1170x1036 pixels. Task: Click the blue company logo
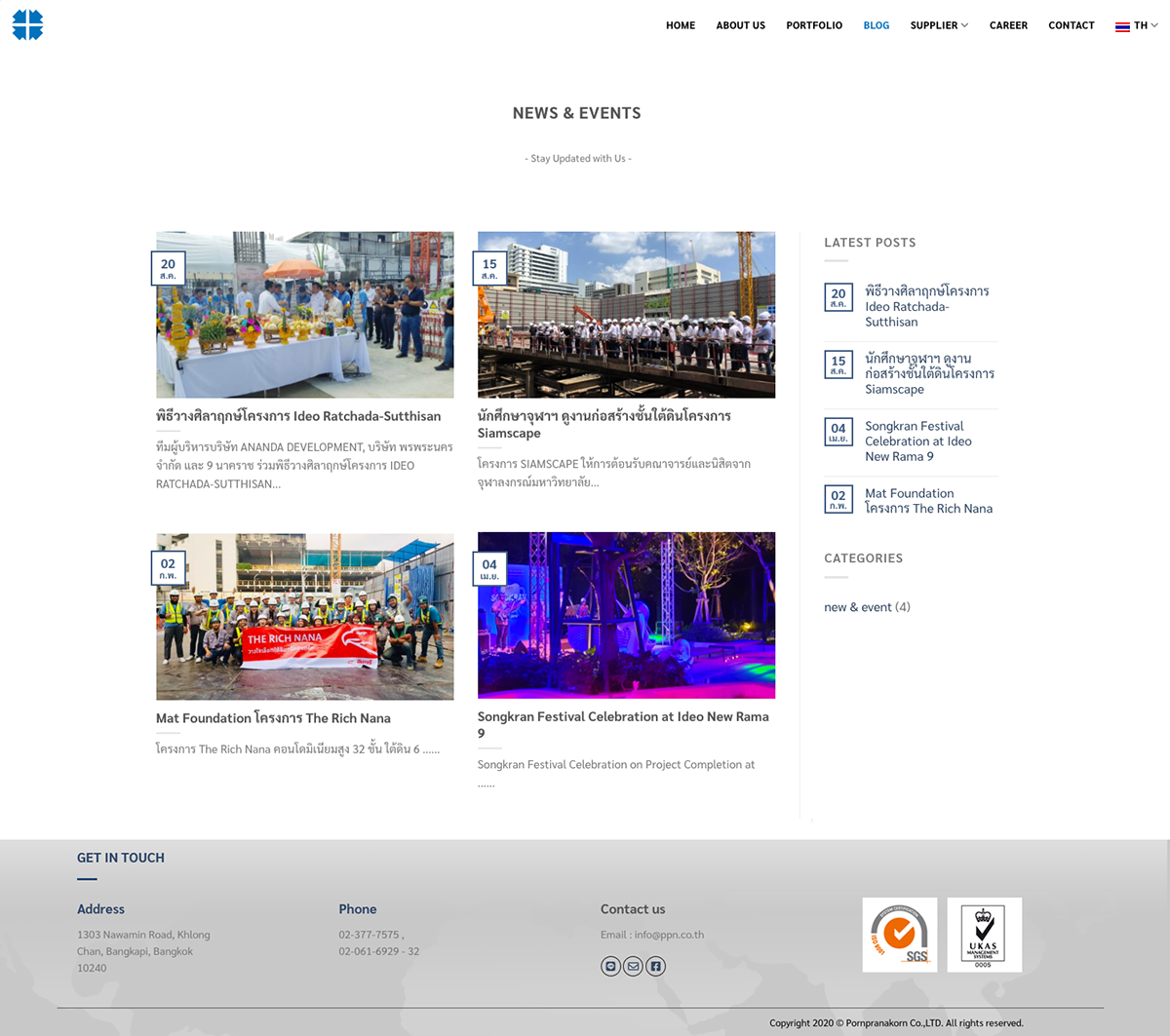click(x=27, y=25)
